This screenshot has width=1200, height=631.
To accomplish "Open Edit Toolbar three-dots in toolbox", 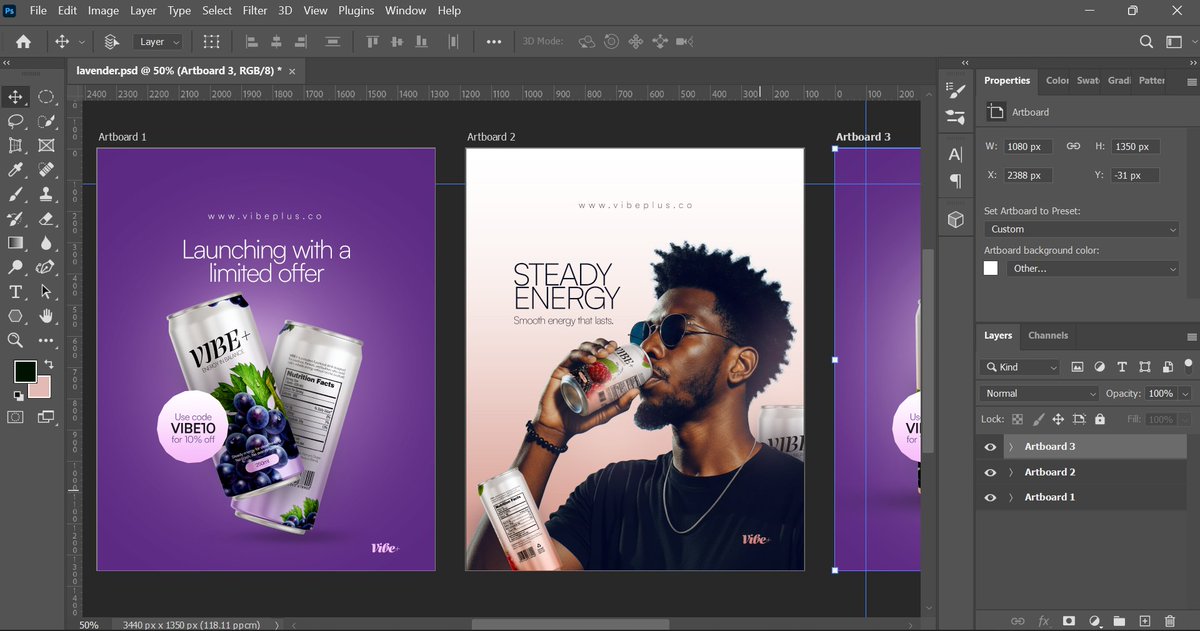I will coord(46,341).
